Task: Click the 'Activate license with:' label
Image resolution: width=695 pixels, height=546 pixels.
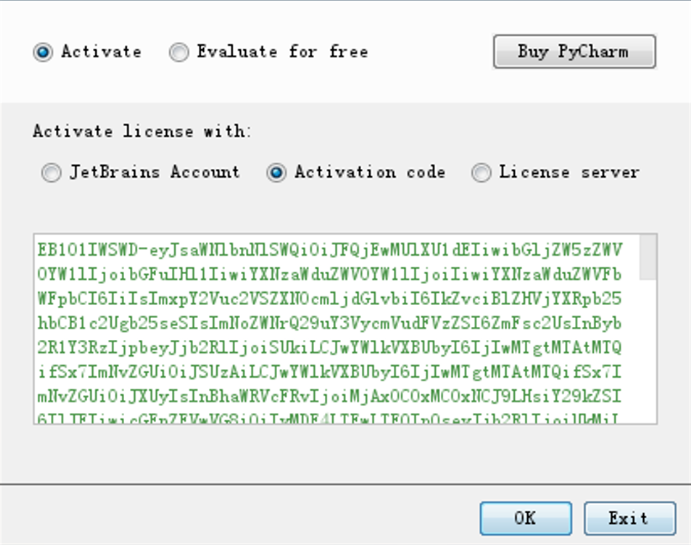Action: (142, 131)
